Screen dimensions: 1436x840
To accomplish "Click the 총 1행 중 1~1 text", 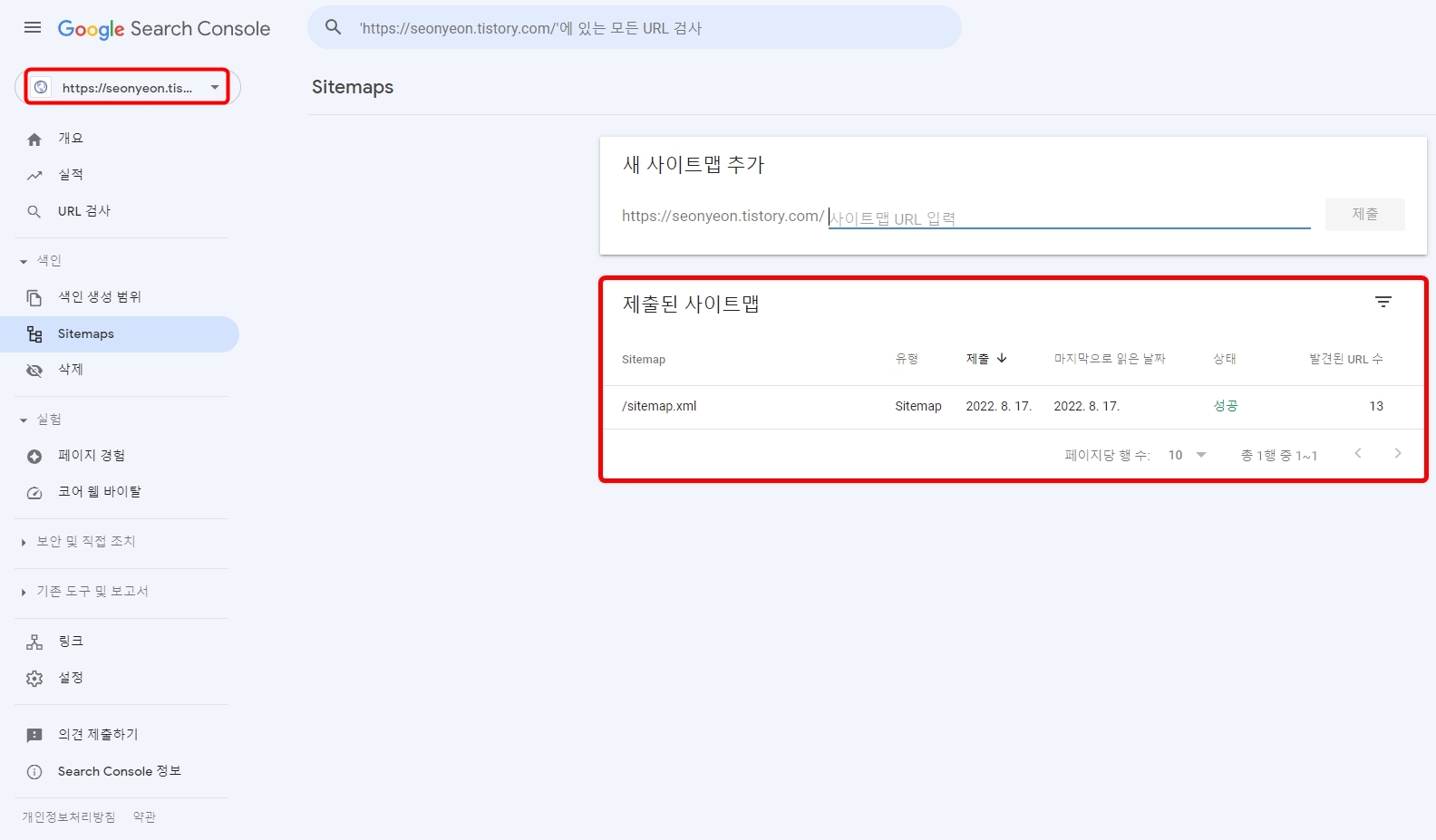I will coord(1279,455).
